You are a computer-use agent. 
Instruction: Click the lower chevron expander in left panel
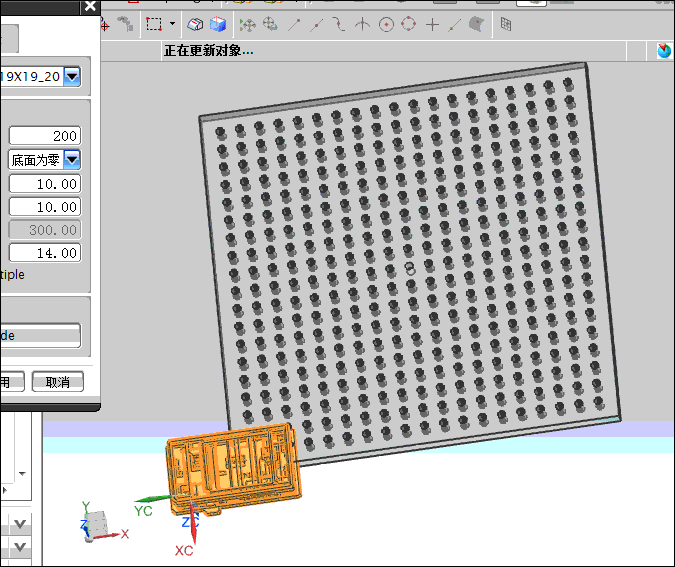20,547
